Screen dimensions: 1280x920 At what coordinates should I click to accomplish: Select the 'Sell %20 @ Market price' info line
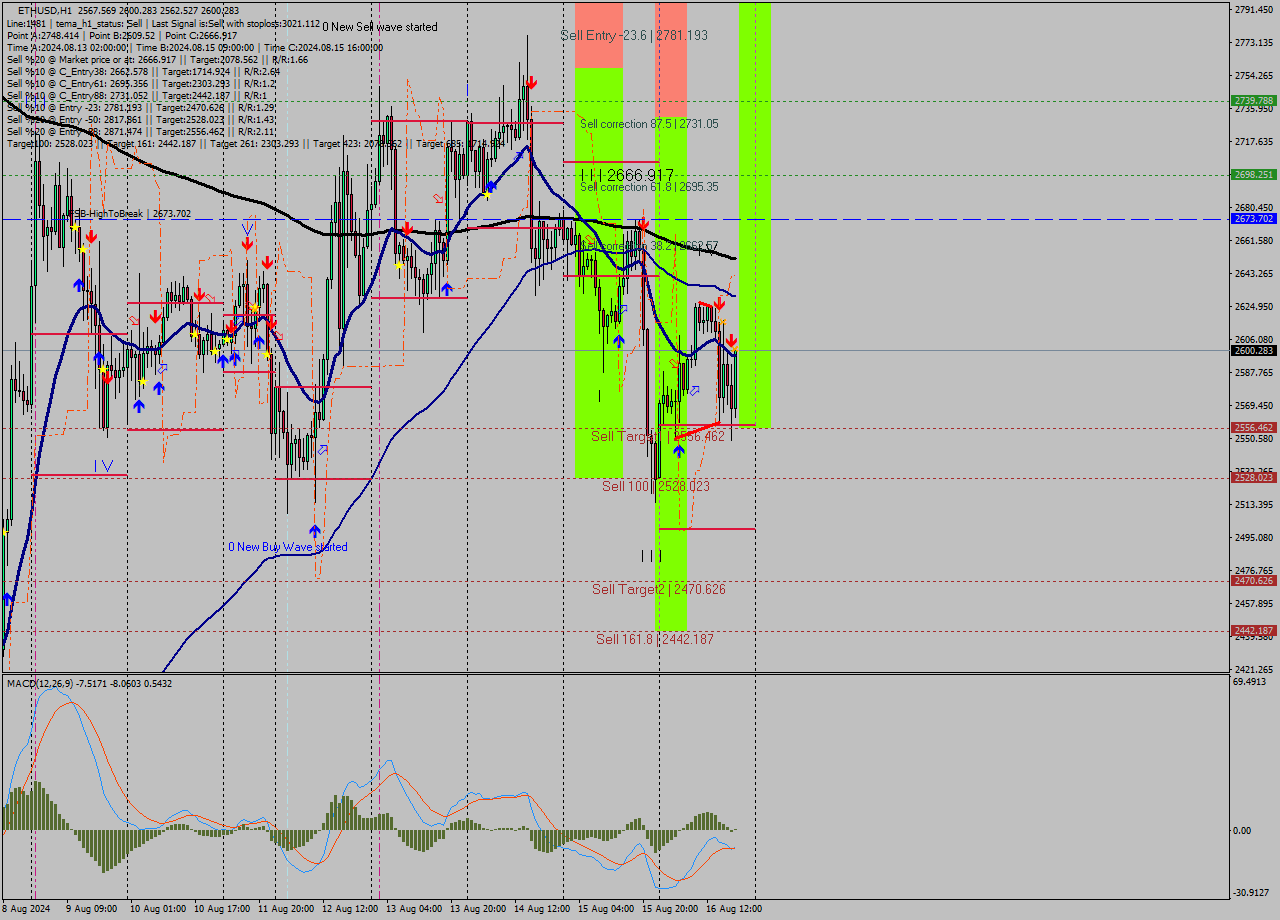coord(157,59)
